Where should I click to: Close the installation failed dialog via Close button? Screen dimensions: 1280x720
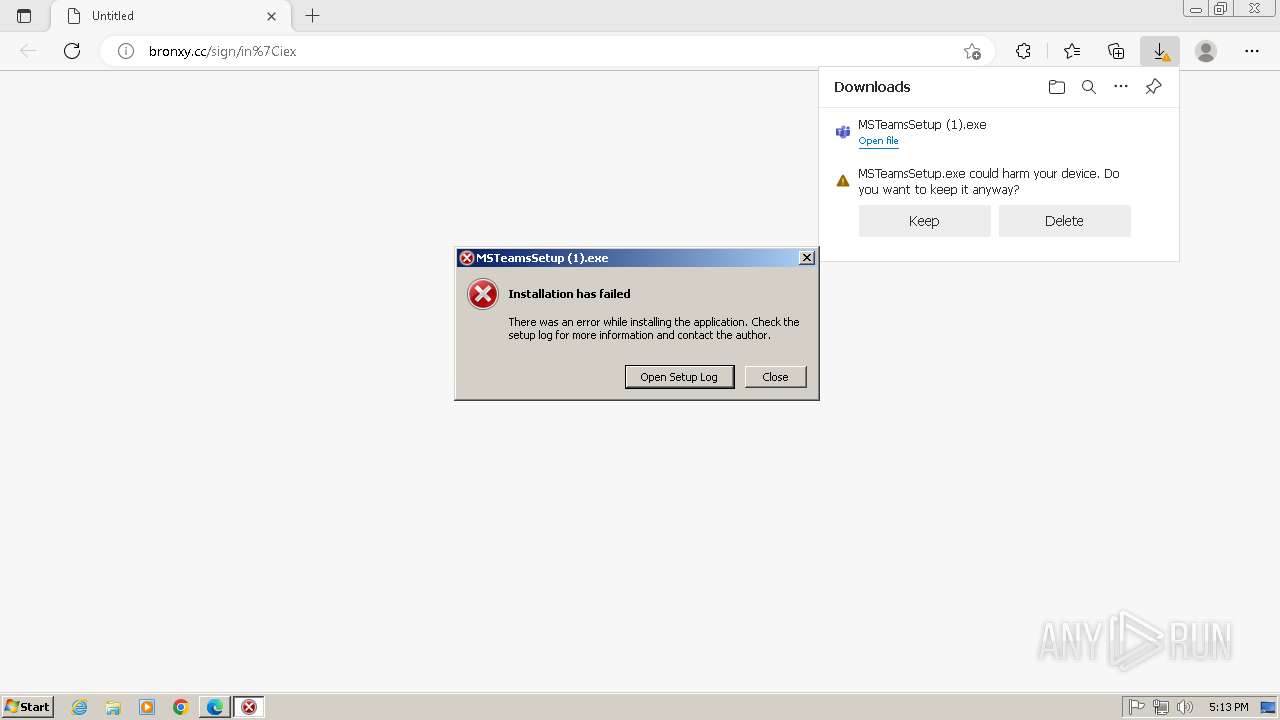[775, 377]
